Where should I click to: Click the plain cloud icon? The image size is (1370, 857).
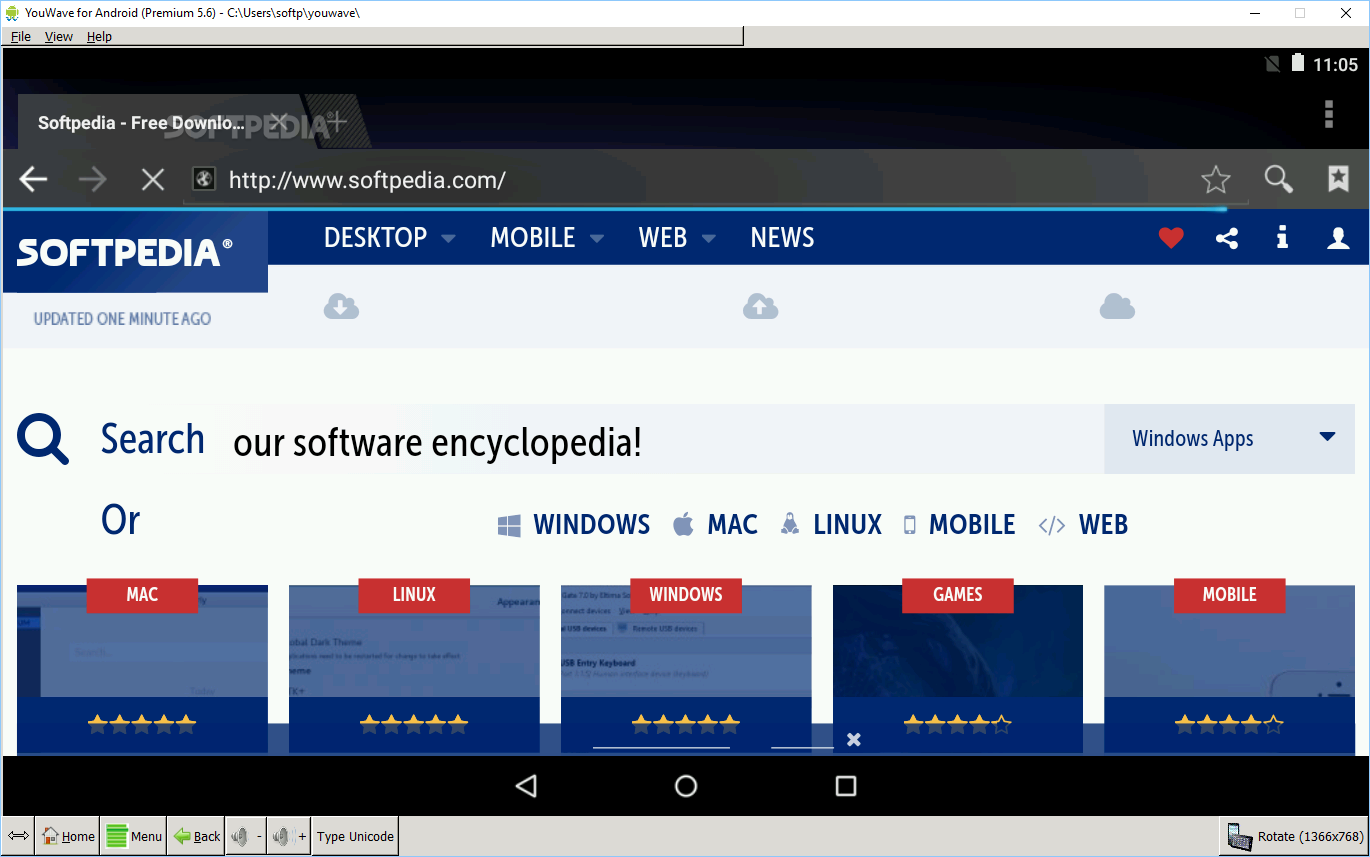click(1117, 306)
